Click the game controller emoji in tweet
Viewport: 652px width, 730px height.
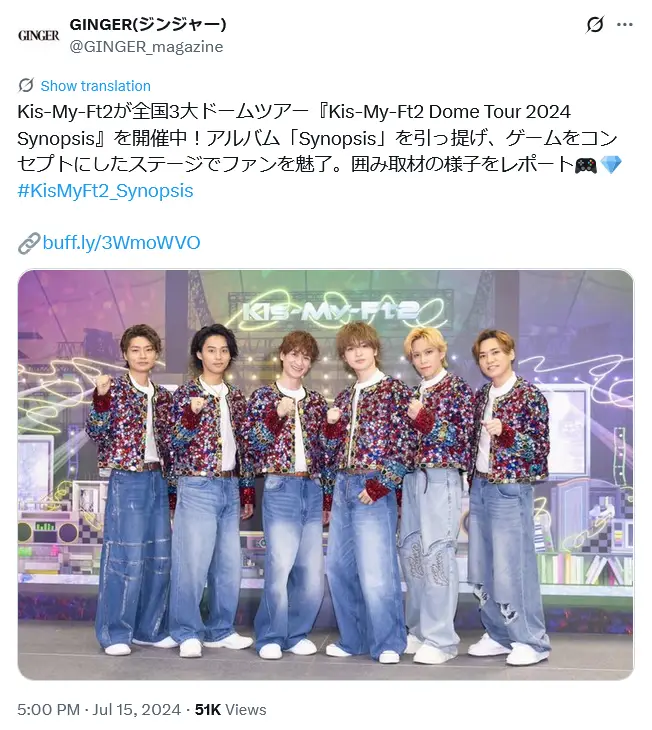tap(586, 165)
